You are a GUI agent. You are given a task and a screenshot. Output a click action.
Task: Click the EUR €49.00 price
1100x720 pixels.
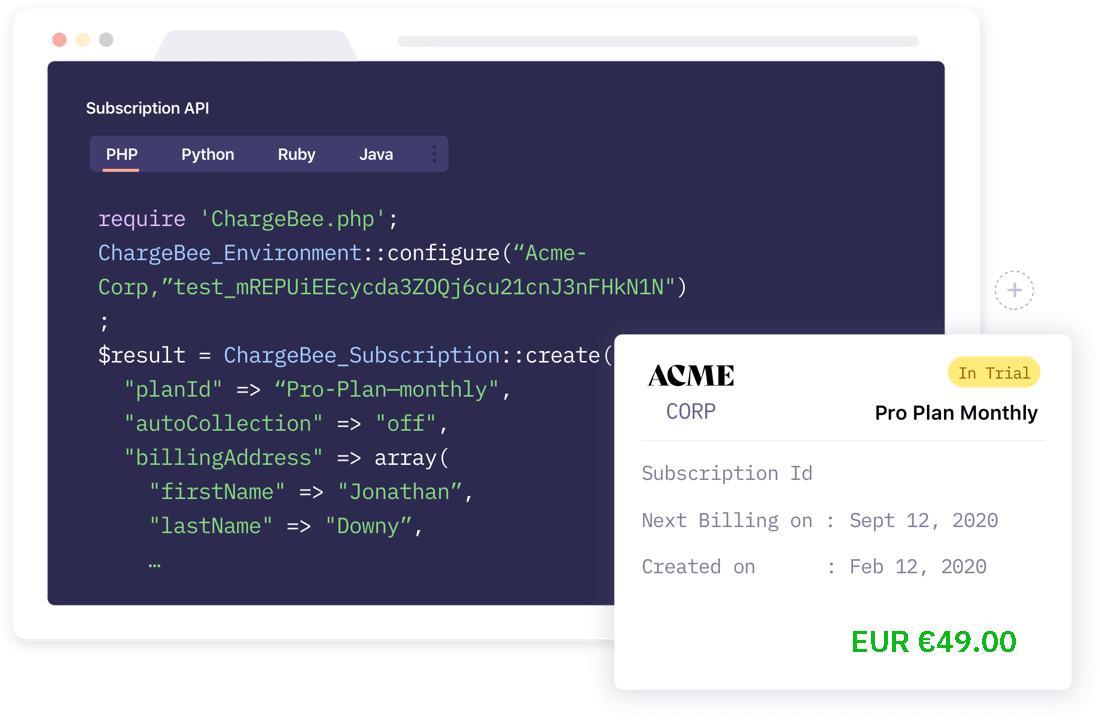pyautogui.click(x=934, y=641)
